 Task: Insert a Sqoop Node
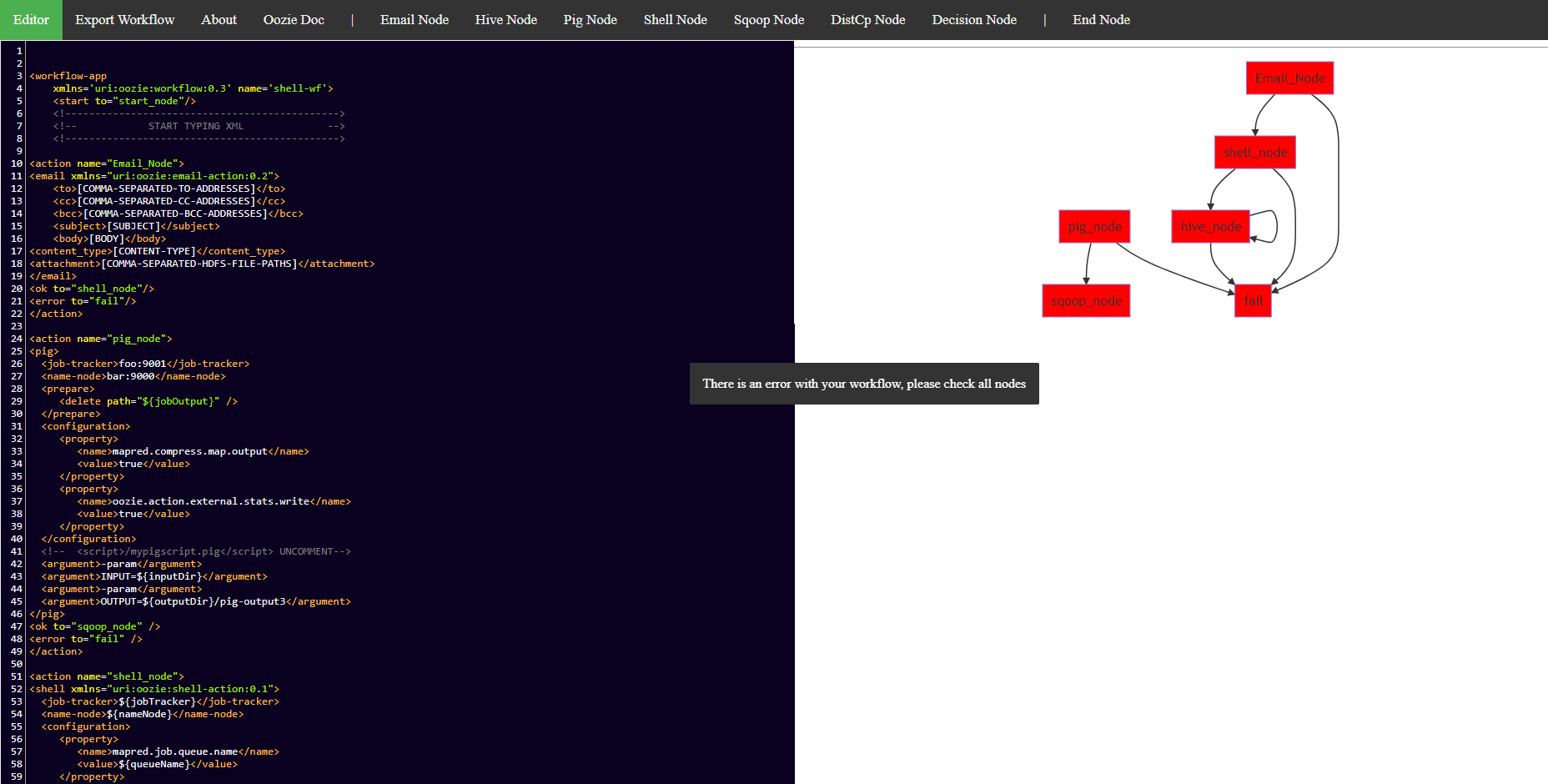click(769, 20)
